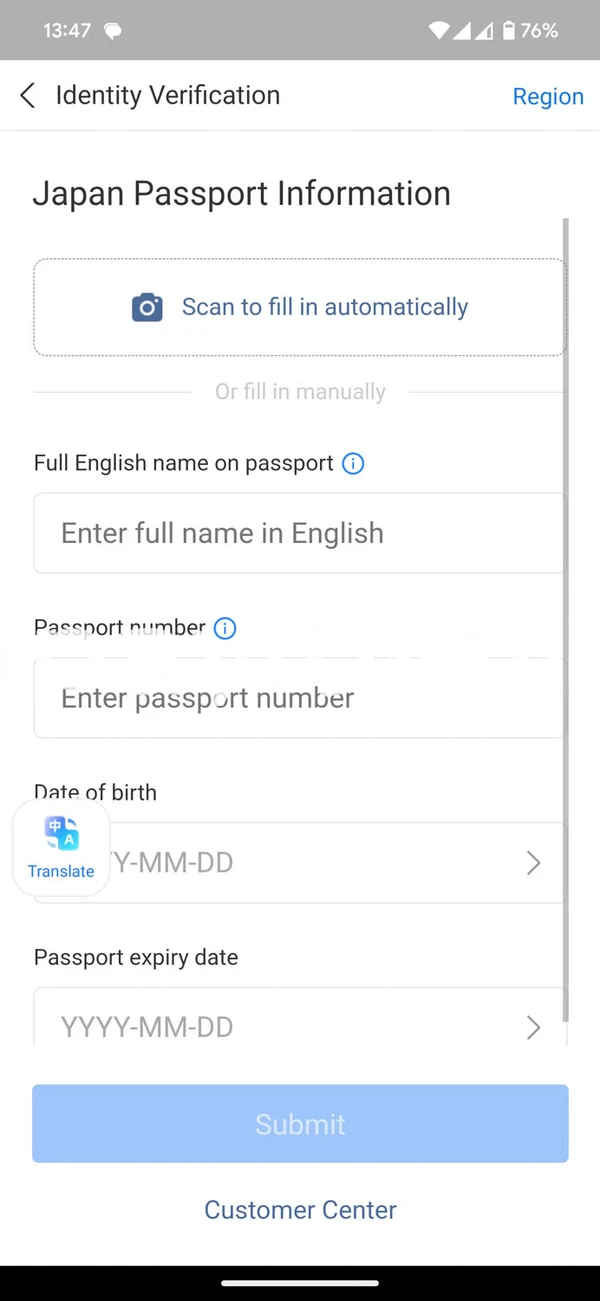Image resolution: width=600 pixels, height=1301 pixels.
Task: Expand the Passport expiry date chevron
Action: tap(534, 1027)
